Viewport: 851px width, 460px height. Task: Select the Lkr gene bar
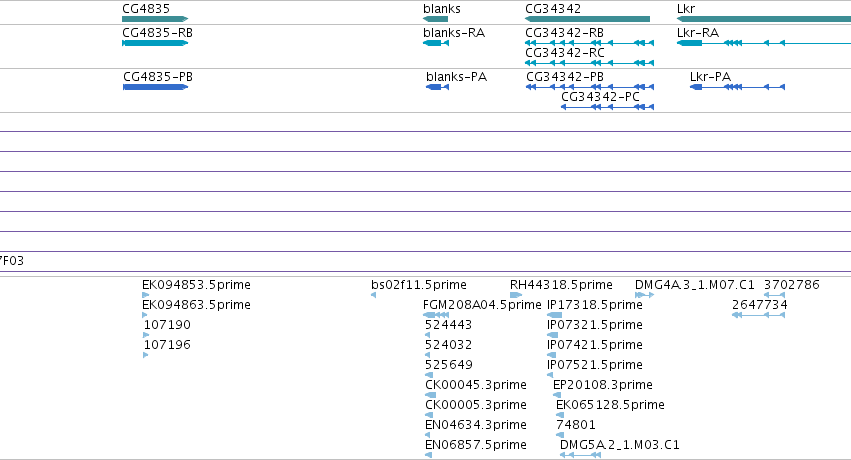coord(764,19)
